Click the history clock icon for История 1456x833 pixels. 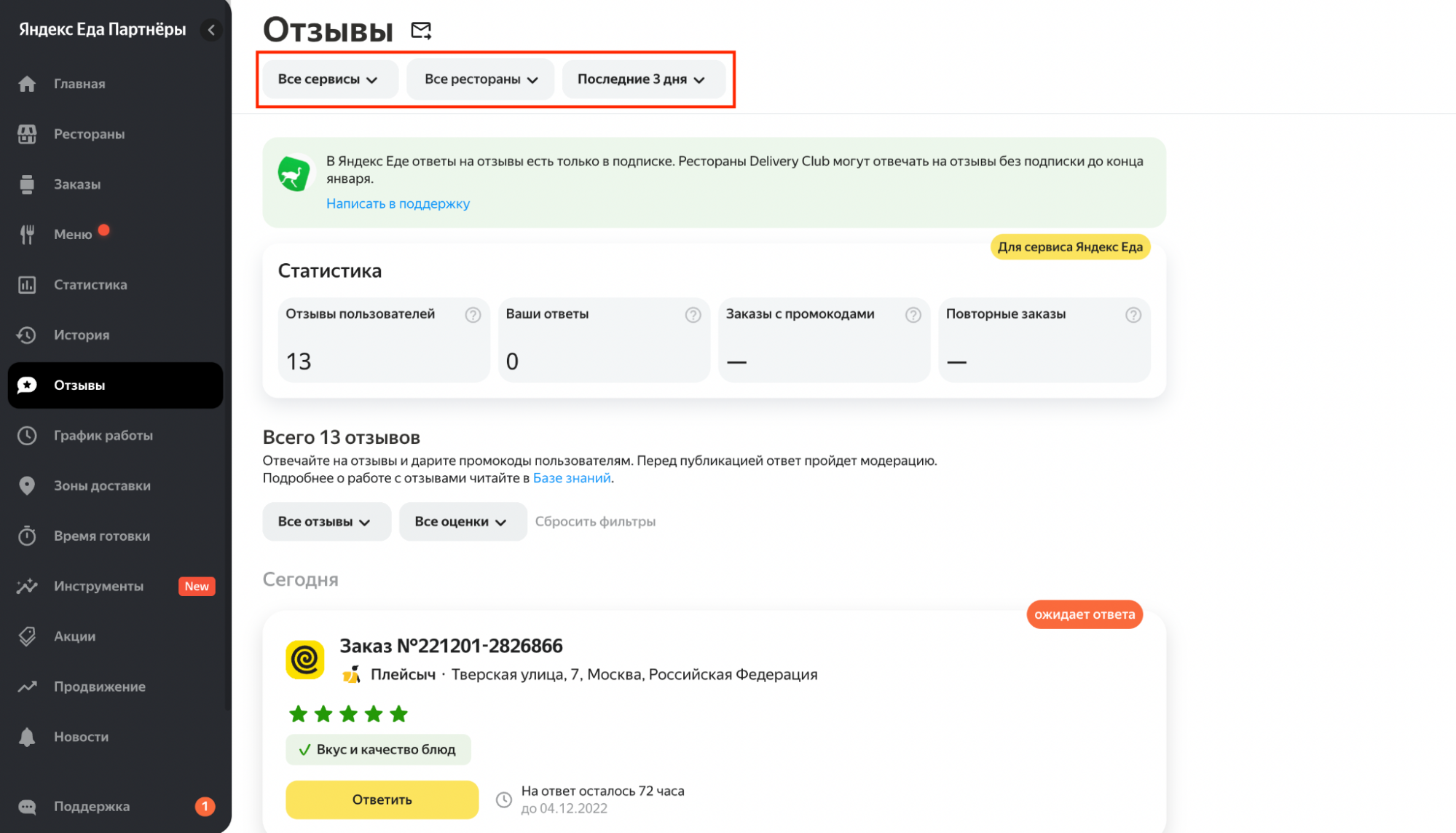click(27, 335)
